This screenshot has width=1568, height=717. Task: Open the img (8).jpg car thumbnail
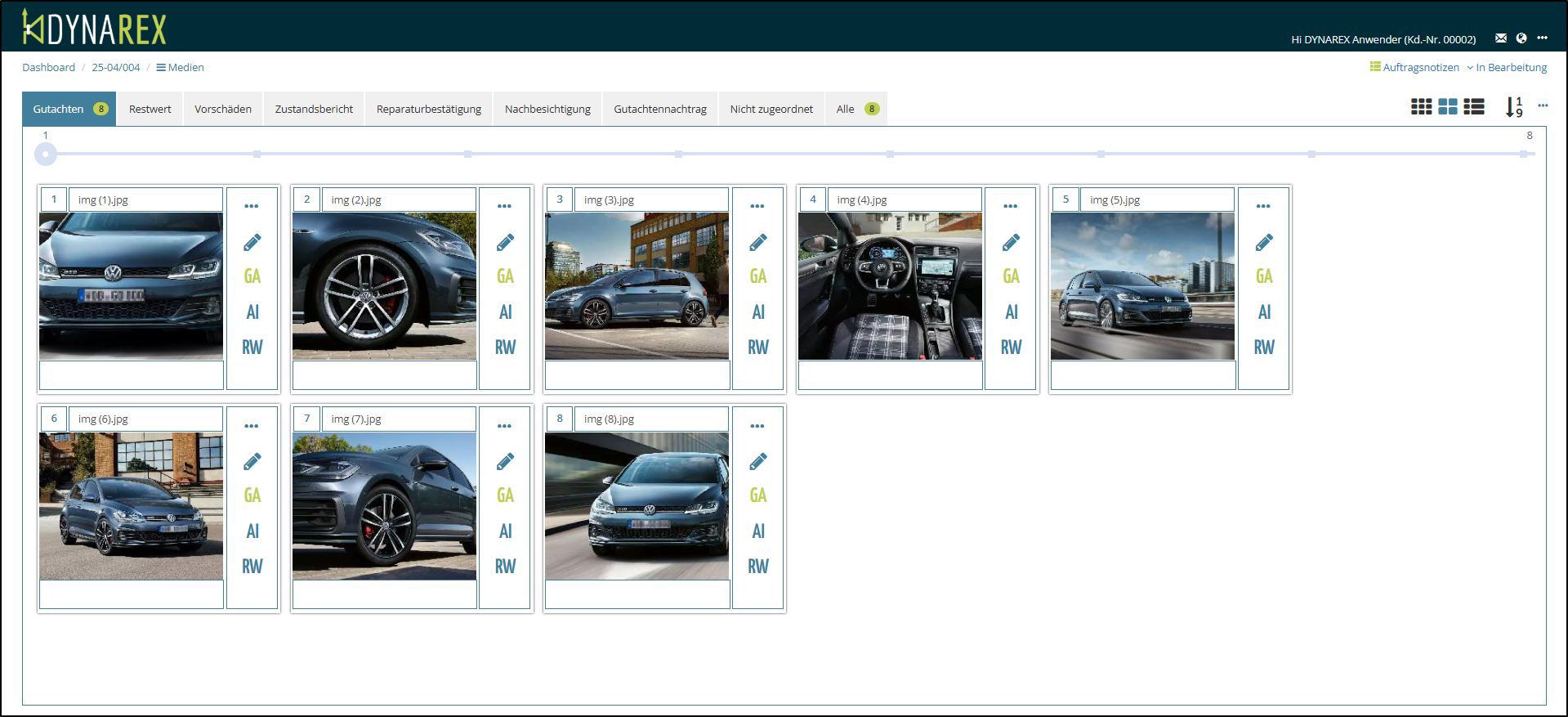[x=637, y=506]
